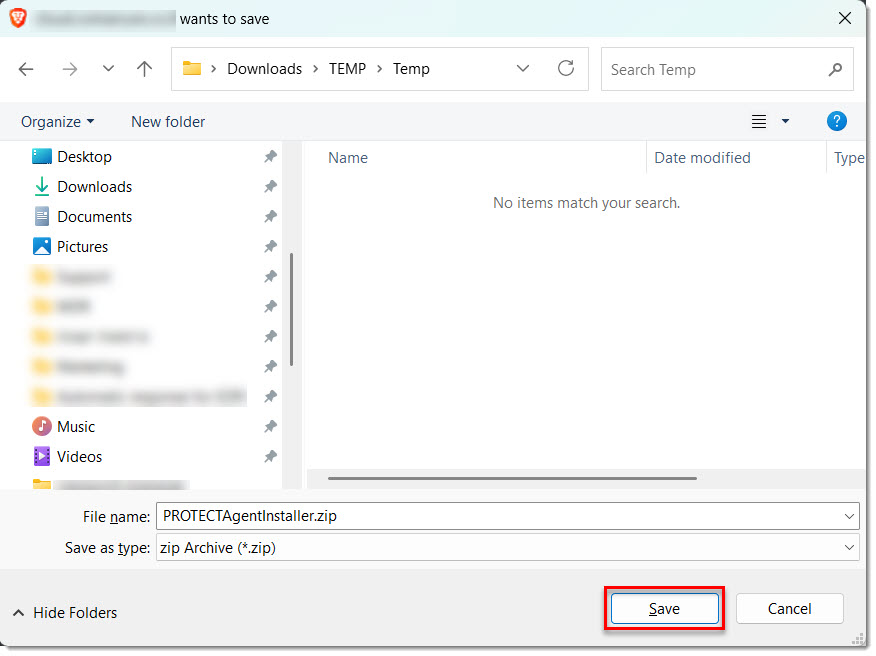Screen dimensions: 876x656
Task: Unpin Pictures using its pin icon
Action: [272, 248]
